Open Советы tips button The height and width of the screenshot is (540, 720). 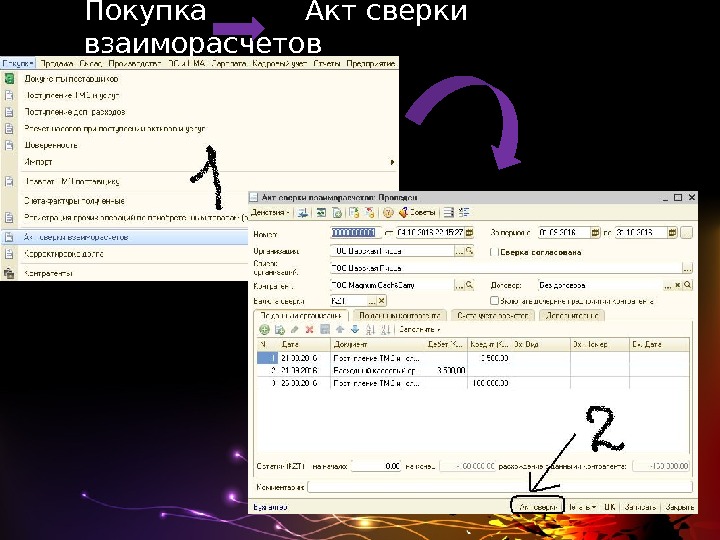[x=416, y=213]
